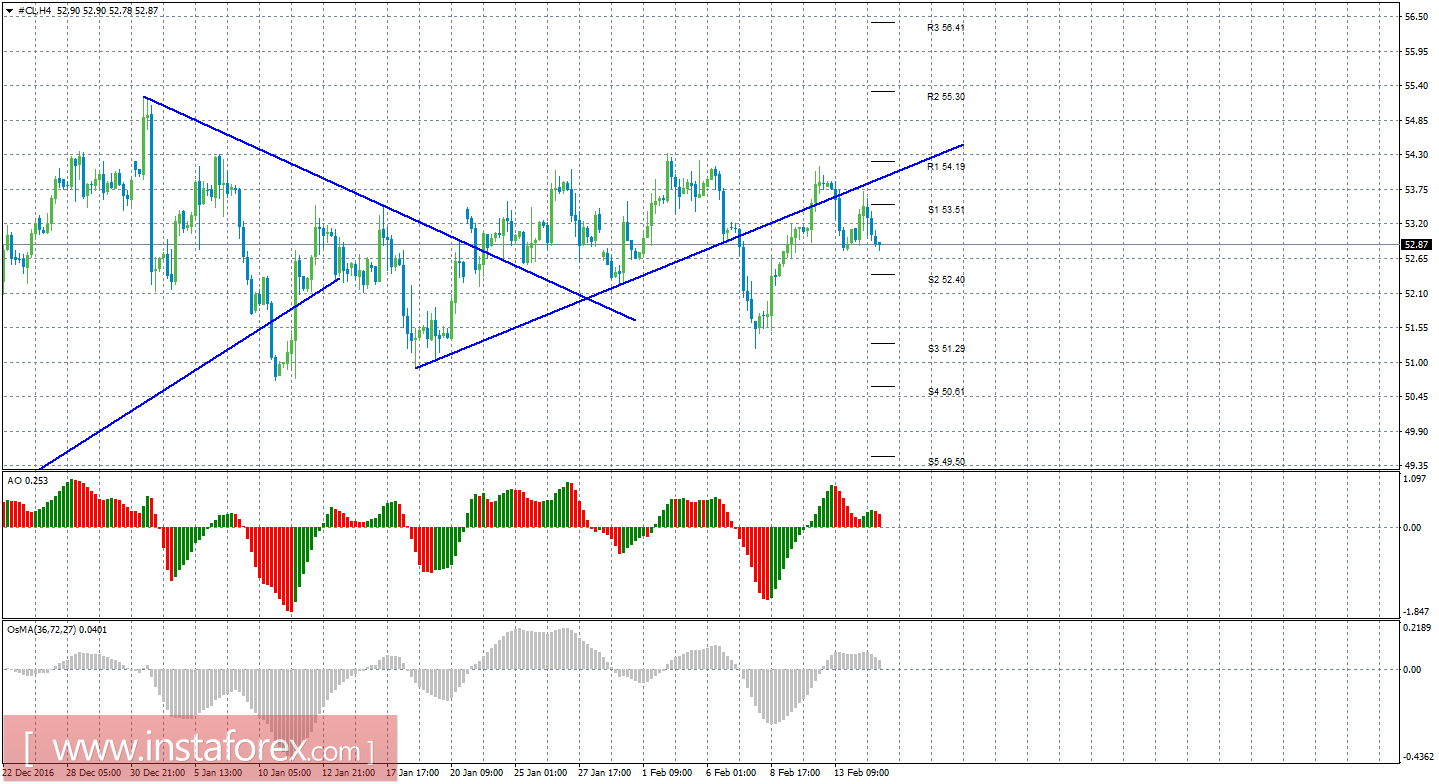The image size is (1439, 784).
Task: Click the 53.75 price axis value
Action: tap(1415, 190)
